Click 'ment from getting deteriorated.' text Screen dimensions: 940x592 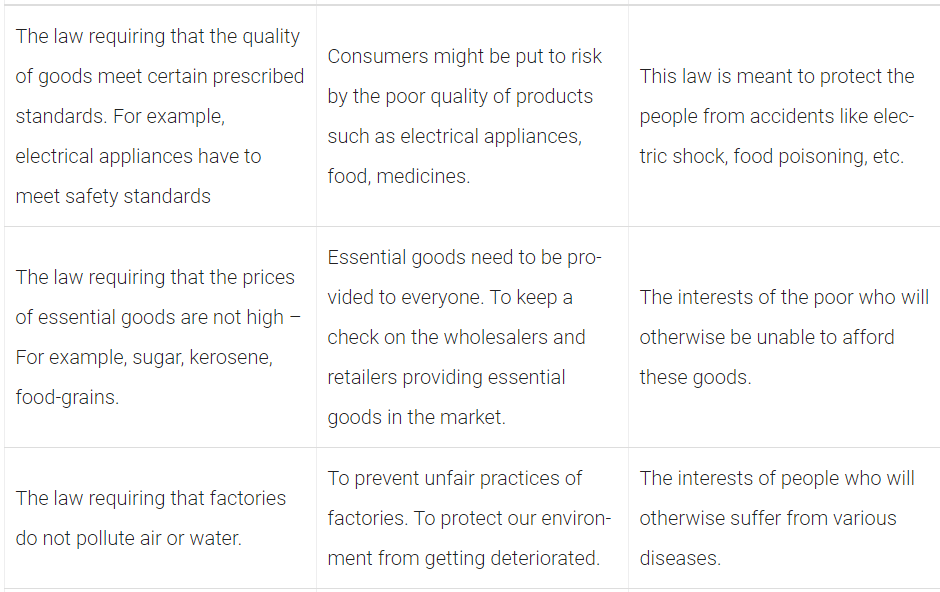pos(463,558)
